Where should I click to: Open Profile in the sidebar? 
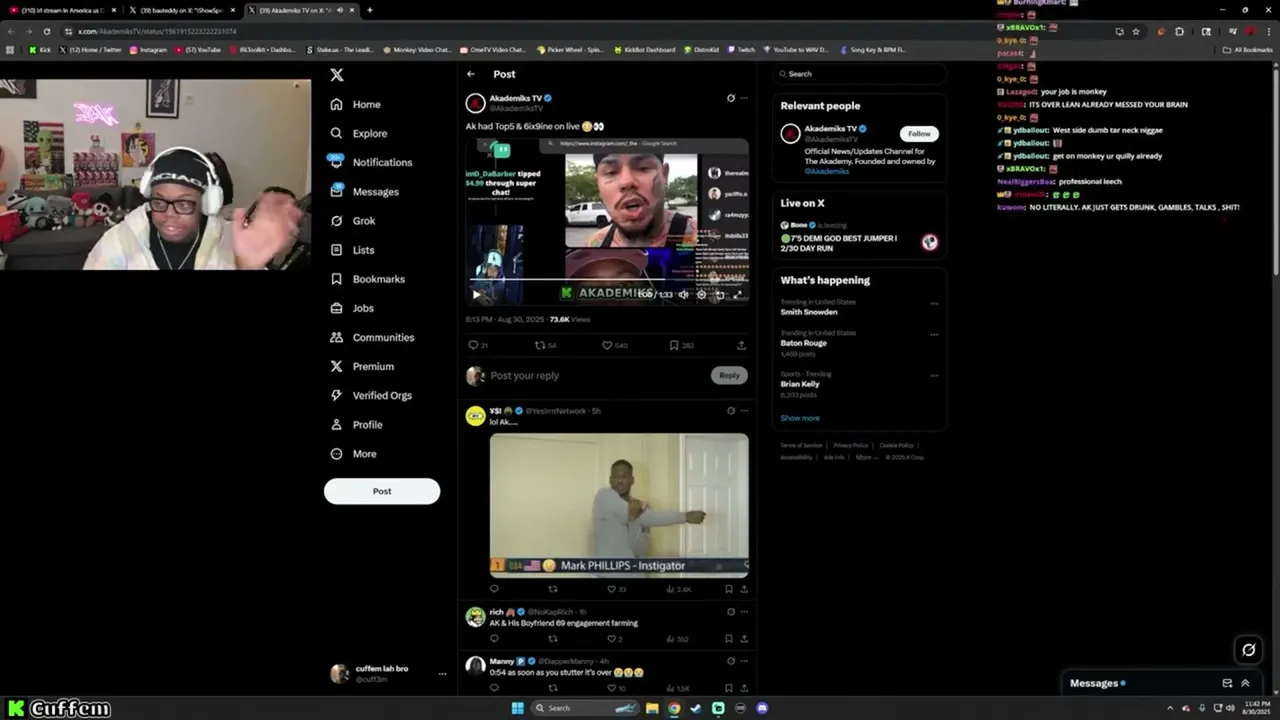pos(357,424)
